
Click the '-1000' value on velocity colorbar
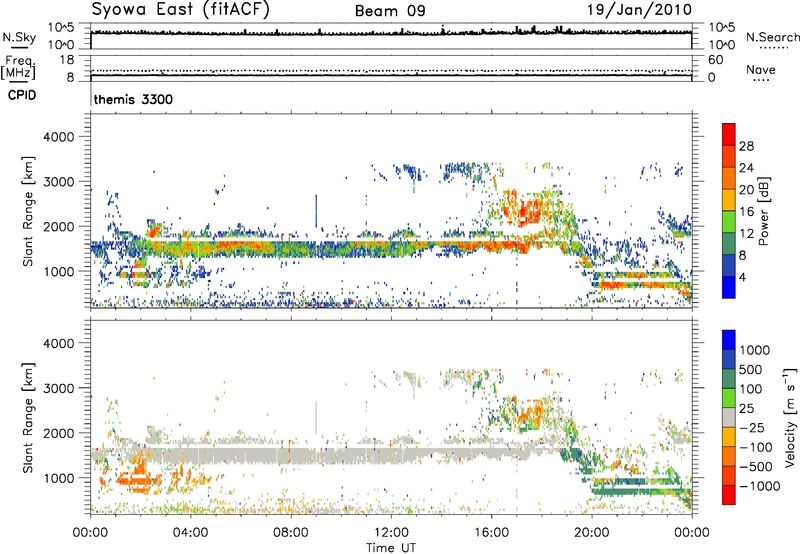759,486
